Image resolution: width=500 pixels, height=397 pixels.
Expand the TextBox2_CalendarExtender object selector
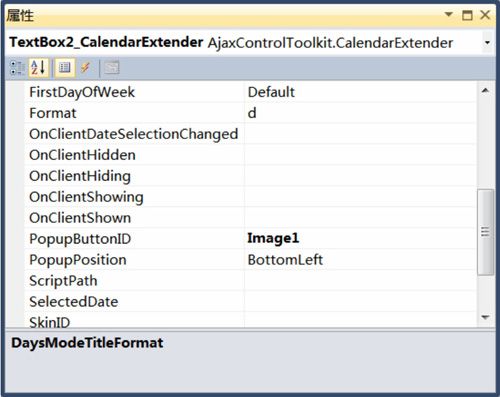(487, 43)
